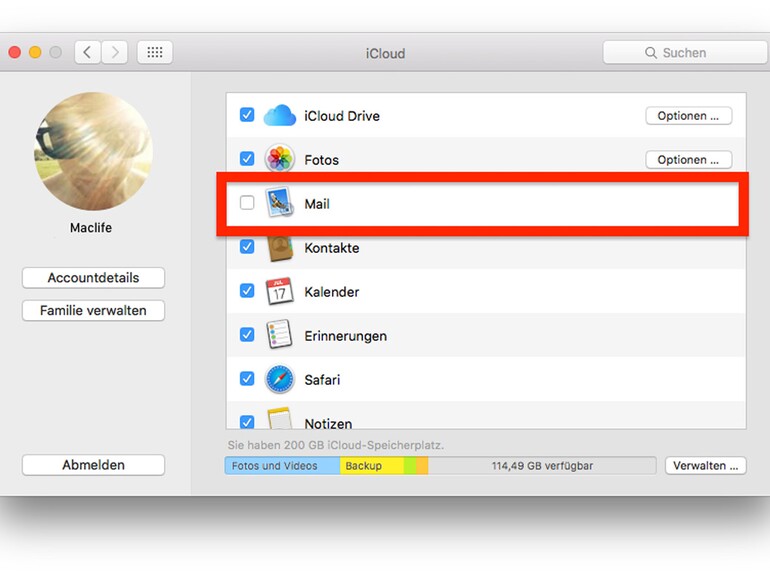Click Familie verwalten button
The image size is (770, 578).
click(93, 310)
